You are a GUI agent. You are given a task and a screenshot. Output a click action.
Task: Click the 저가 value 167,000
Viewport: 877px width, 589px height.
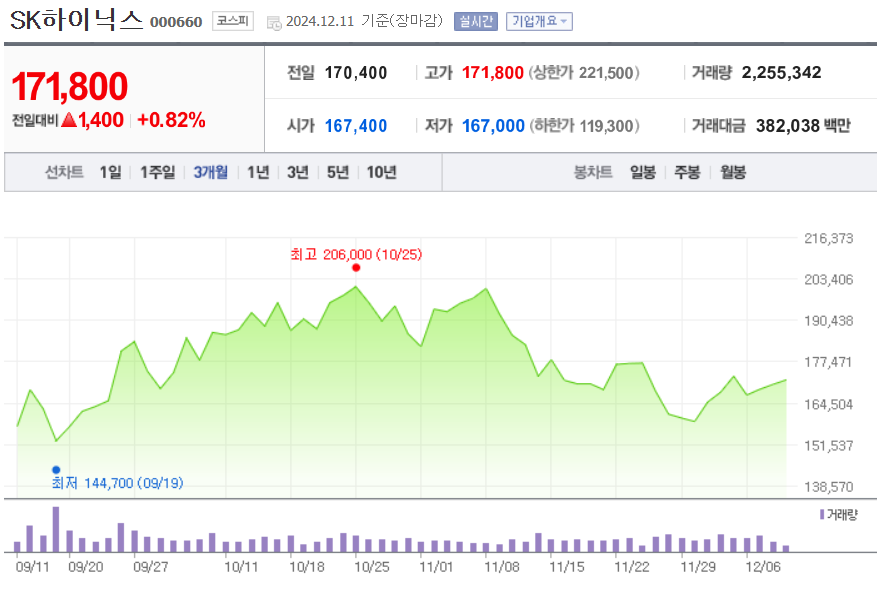click(x=493, y=126)
